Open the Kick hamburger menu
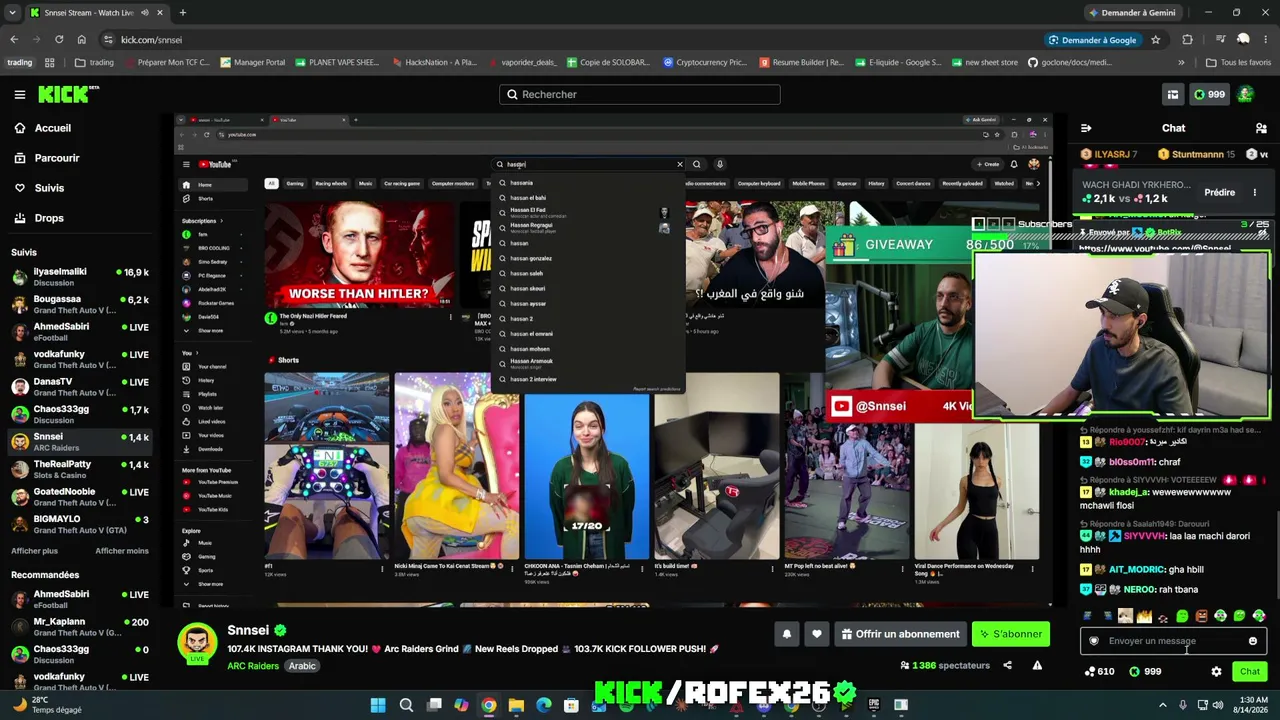1280x720 pixels. coord(19,94)
